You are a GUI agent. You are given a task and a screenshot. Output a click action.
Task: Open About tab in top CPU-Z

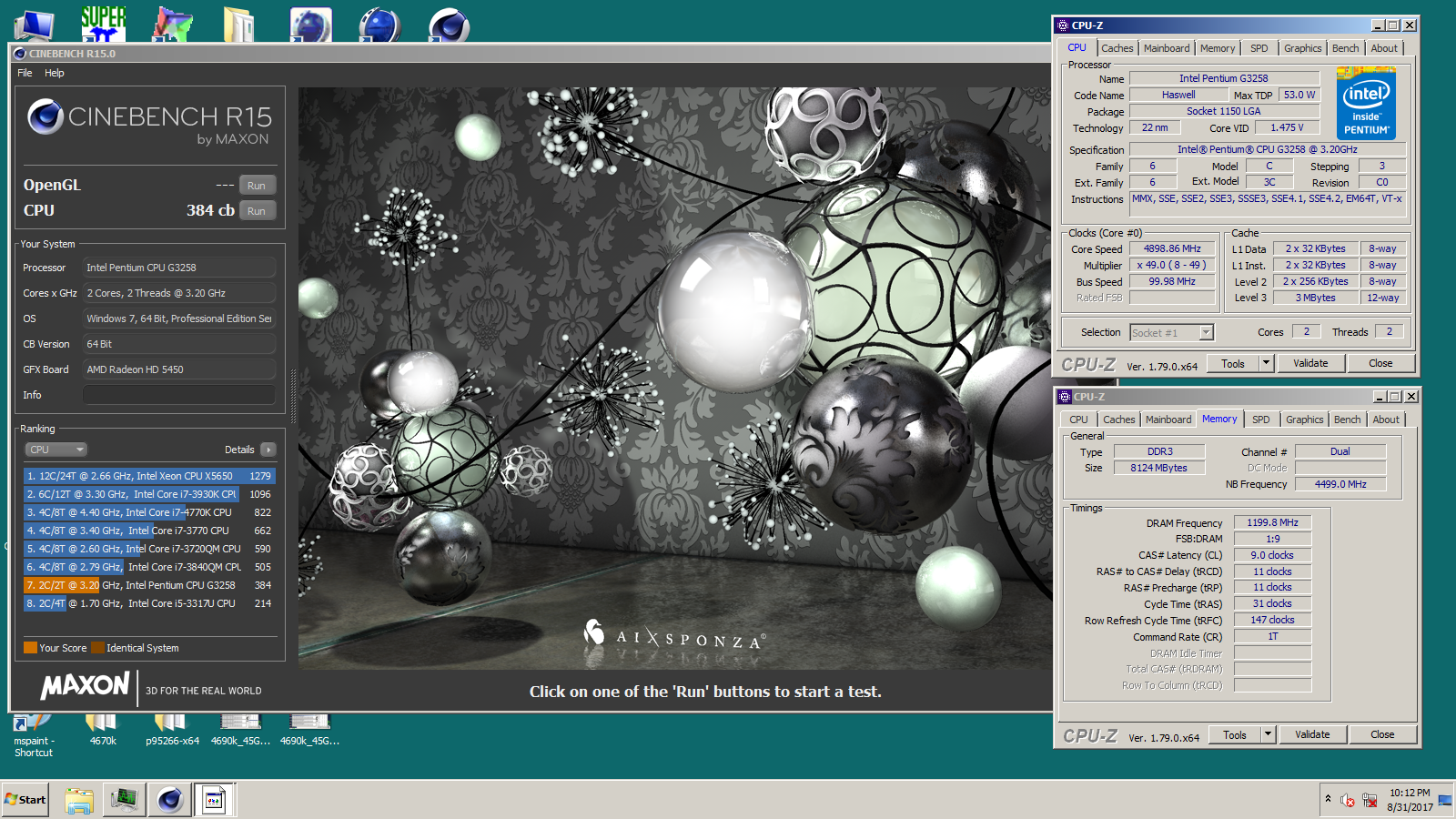[x=1384, y=48]
